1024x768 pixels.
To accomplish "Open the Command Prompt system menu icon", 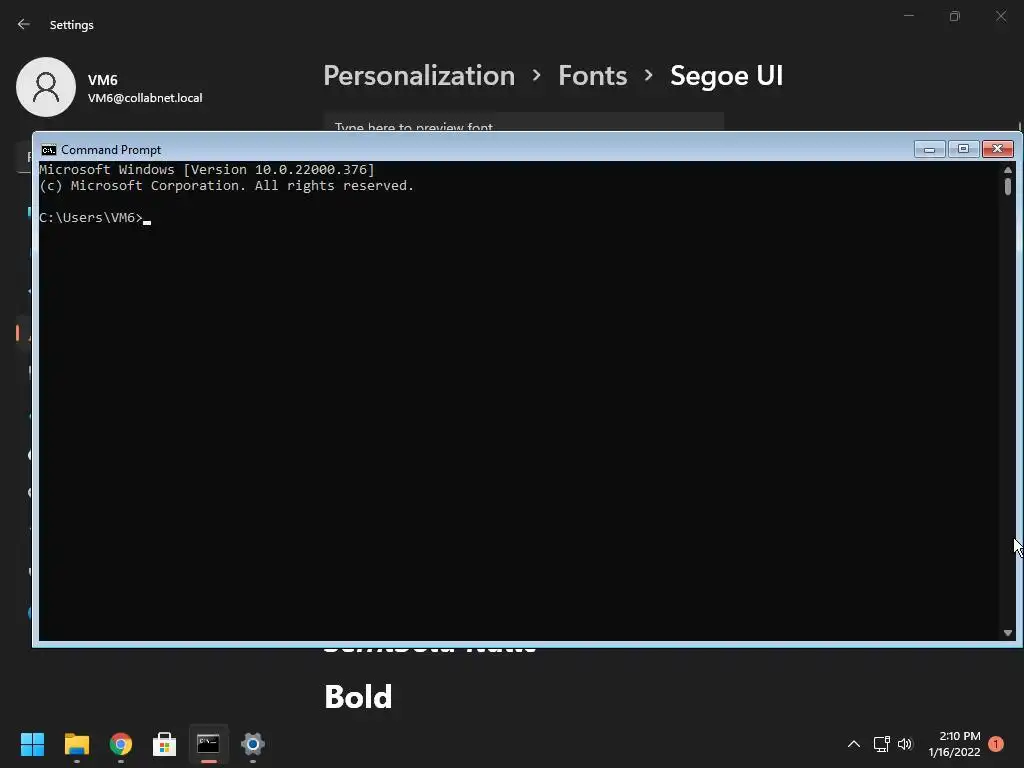I will coord(48,150).
